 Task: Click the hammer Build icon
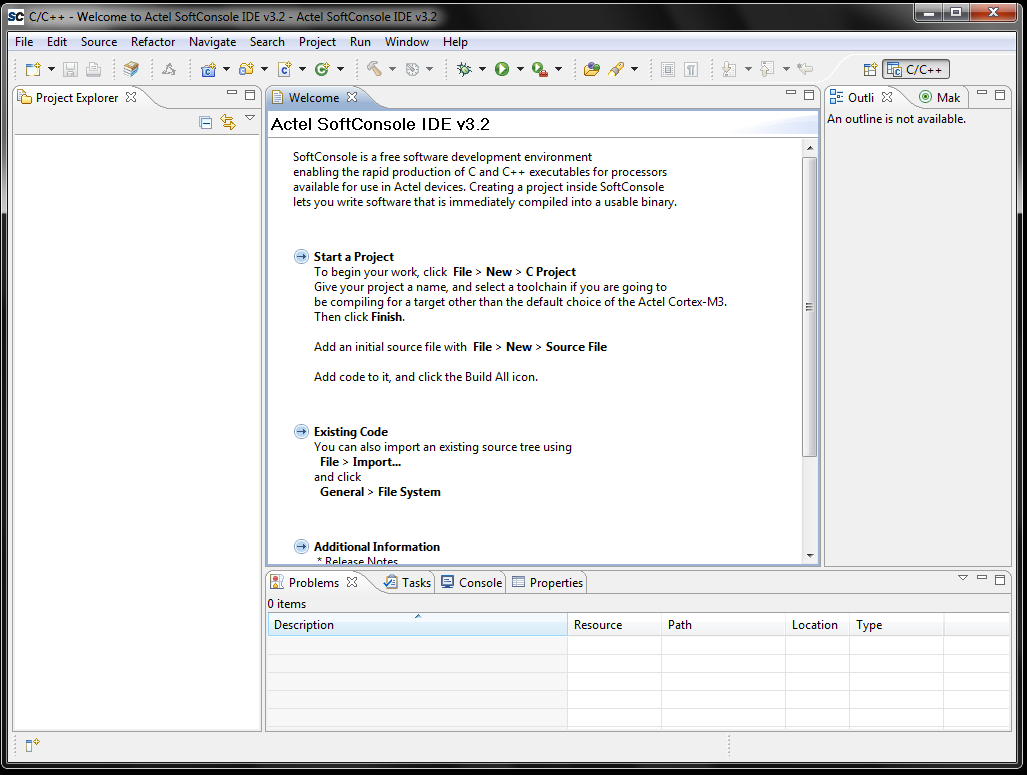(374, 69)
